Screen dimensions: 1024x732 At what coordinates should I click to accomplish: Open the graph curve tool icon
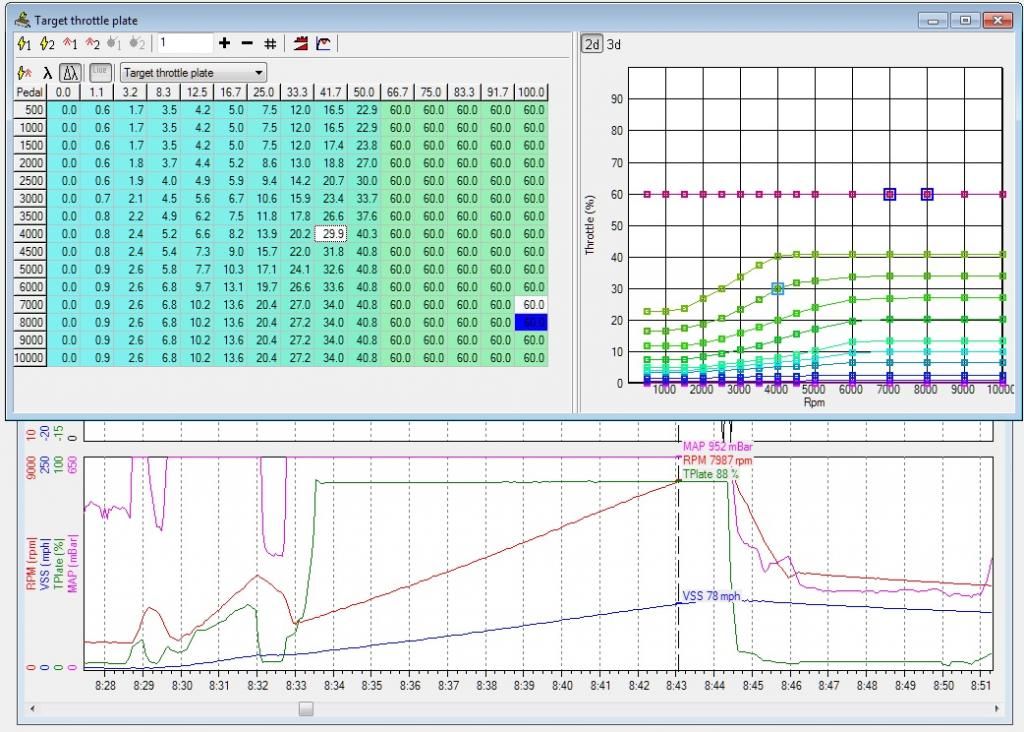point(324,44)
